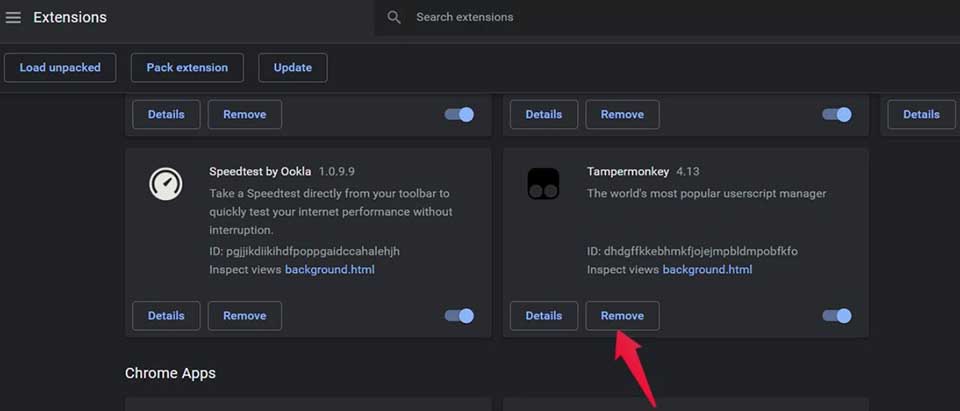The image size is (960, 411).
Task: Click Speedtest version 1.0.9.9
Action: [336, 172]
